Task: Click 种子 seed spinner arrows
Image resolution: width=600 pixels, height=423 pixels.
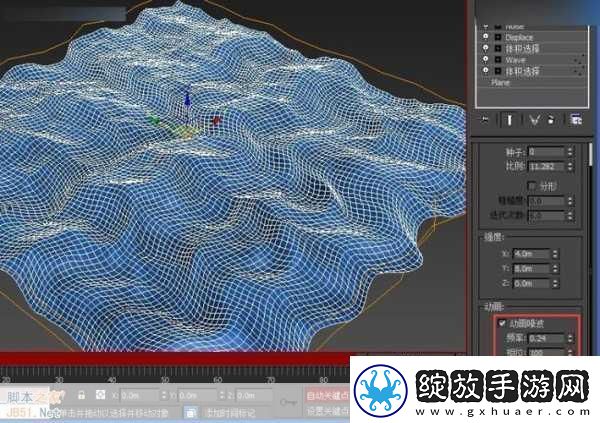Action: click(x=570, y=152)
